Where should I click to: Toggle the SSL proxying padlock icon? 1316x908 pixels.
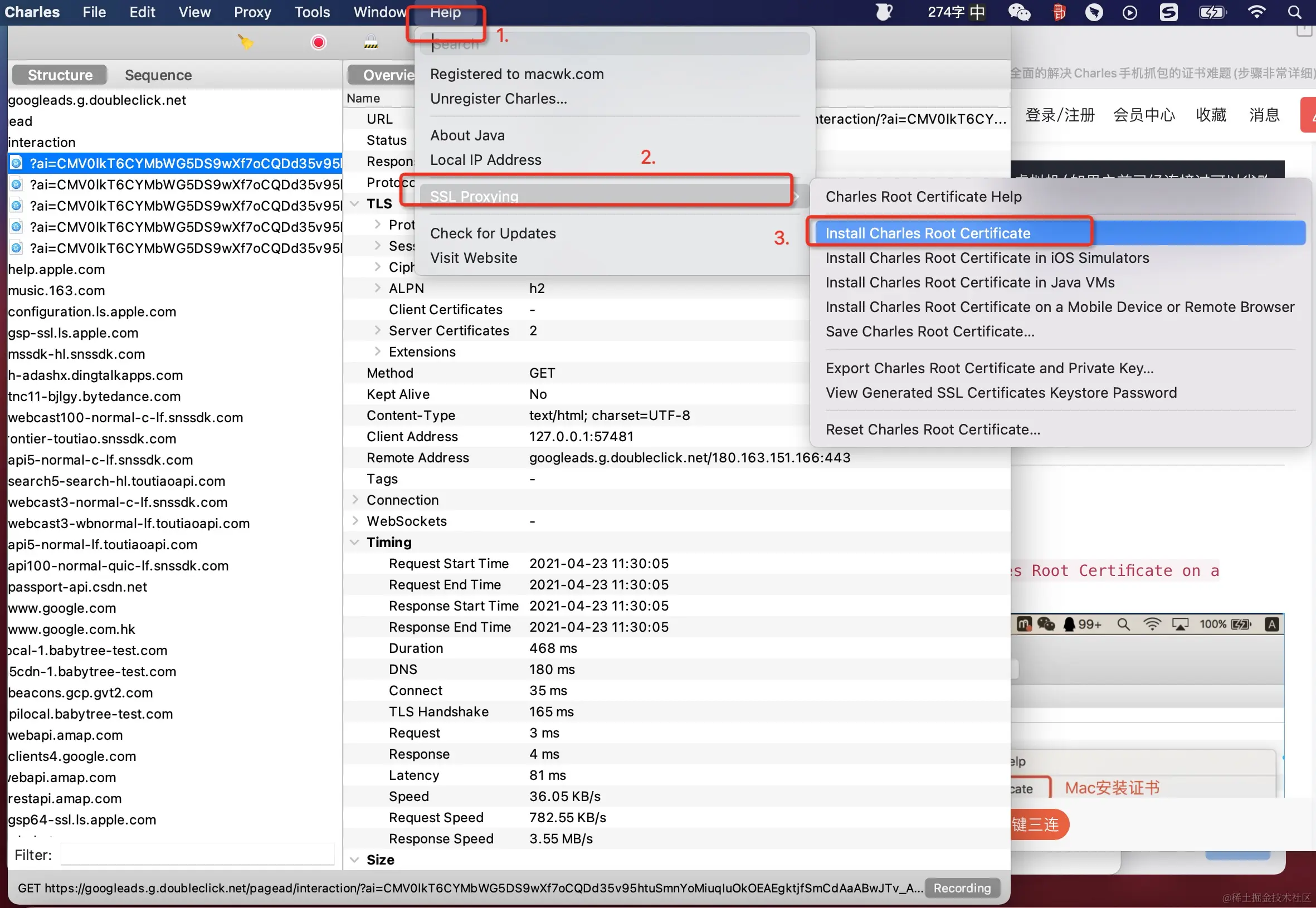[371, 42]
